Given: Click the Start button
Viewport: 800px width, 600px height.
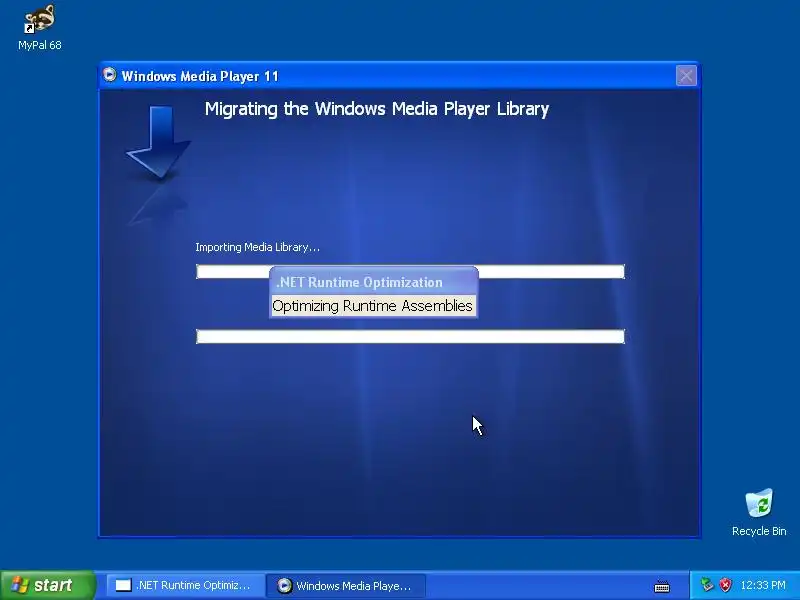Looking at the screenshot, I should click(47, 585).
